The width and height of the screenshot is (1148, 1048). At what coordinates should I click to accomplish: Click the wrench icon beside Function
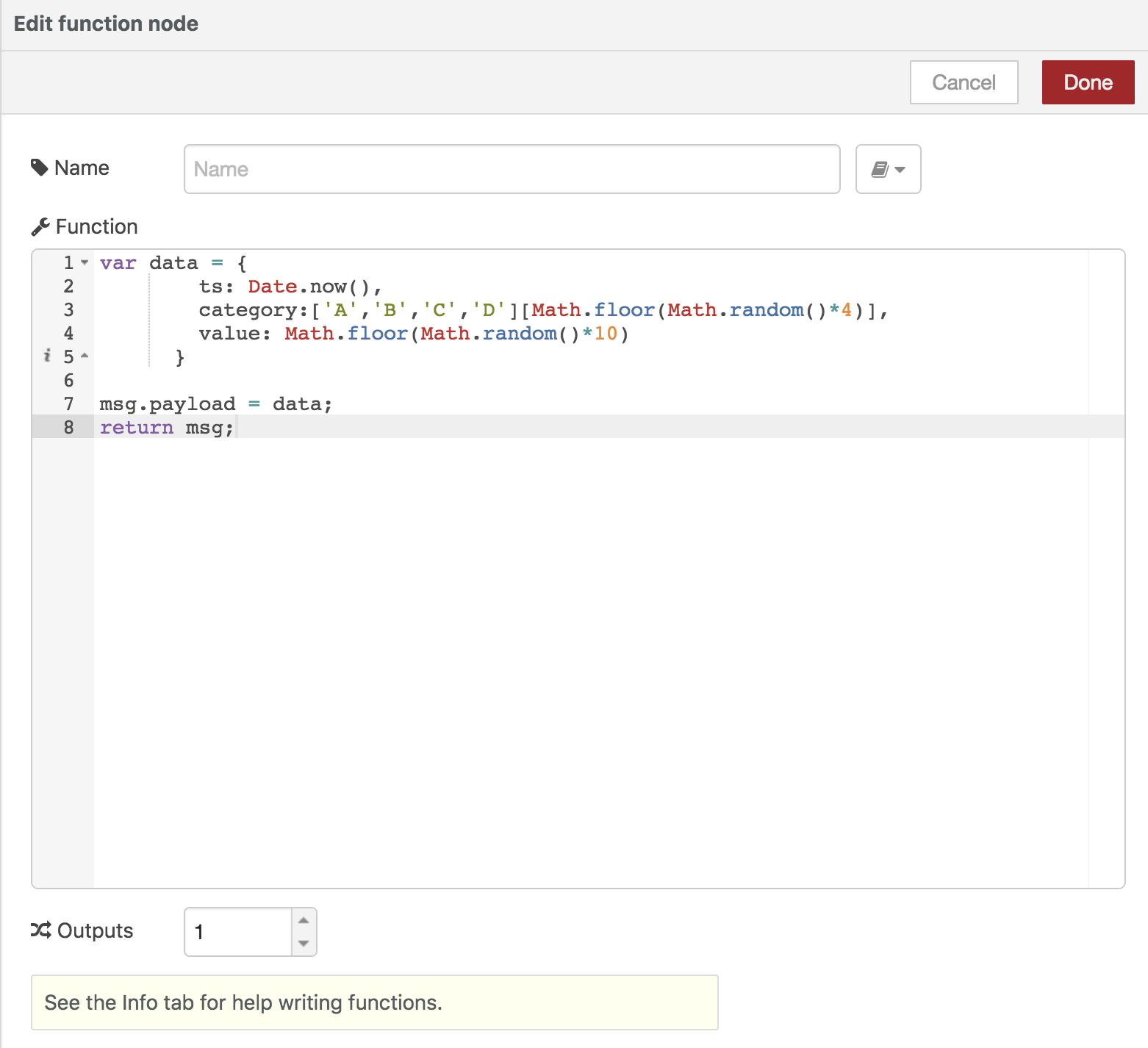41,226
